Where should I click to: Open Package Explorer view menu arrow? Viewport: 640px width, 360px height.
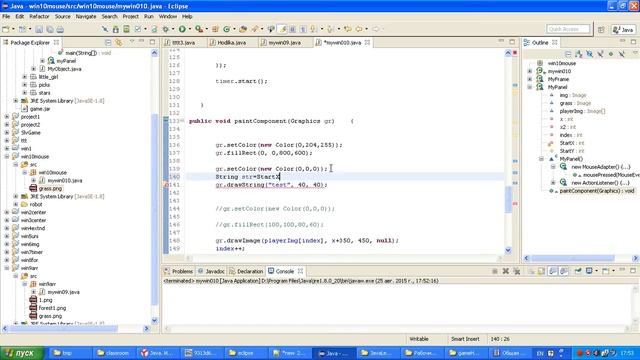(132, 42)
